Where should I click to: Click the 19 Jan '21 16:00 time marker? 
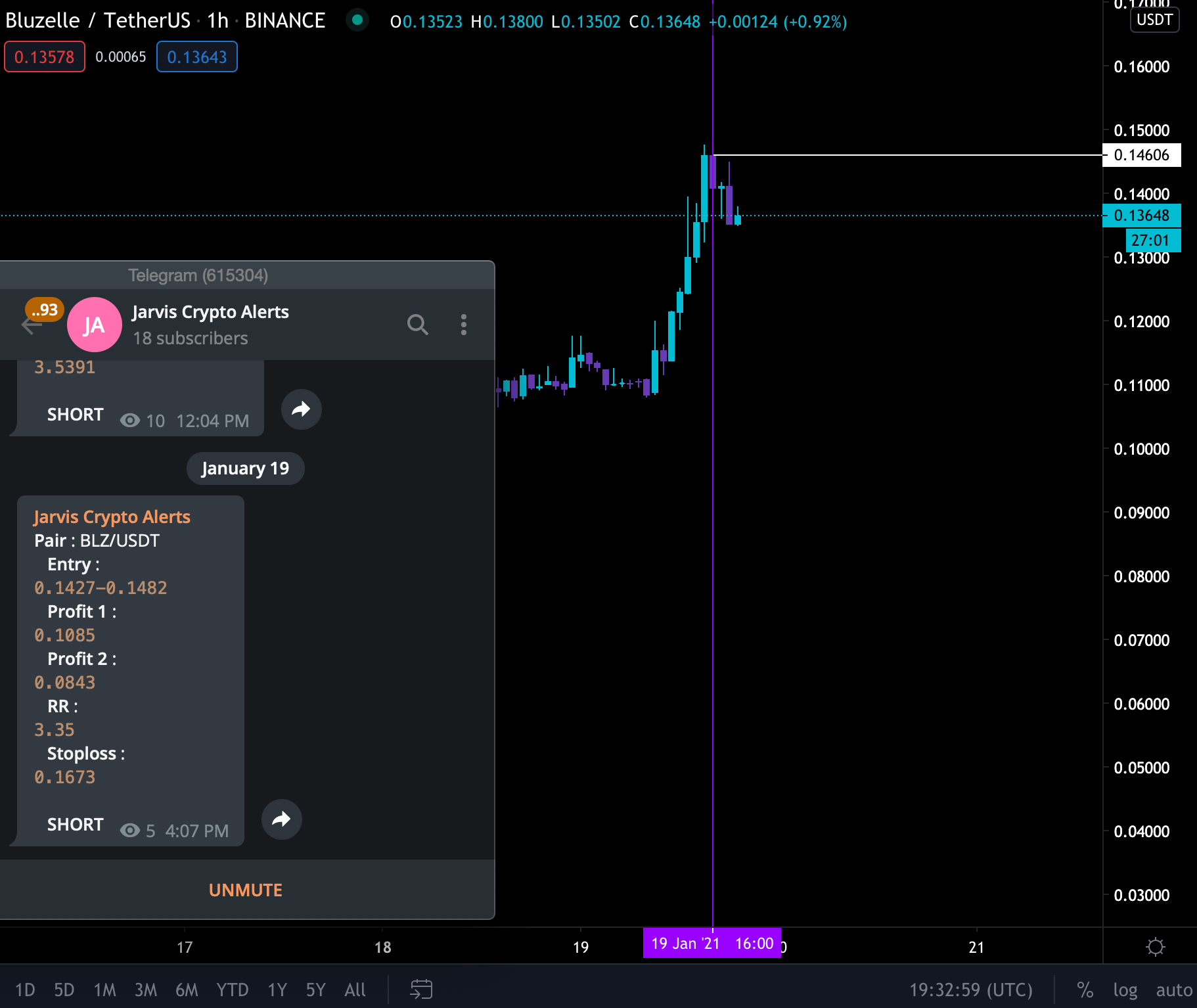[x=712, y=944]
